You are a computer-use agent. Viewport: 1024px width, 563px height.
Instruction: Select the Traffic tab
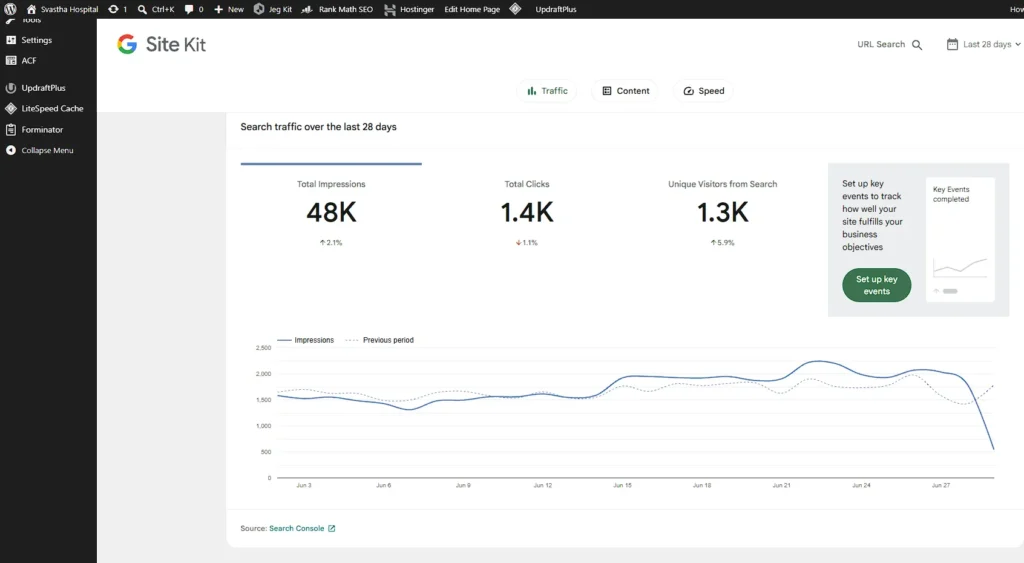point(547,91)
